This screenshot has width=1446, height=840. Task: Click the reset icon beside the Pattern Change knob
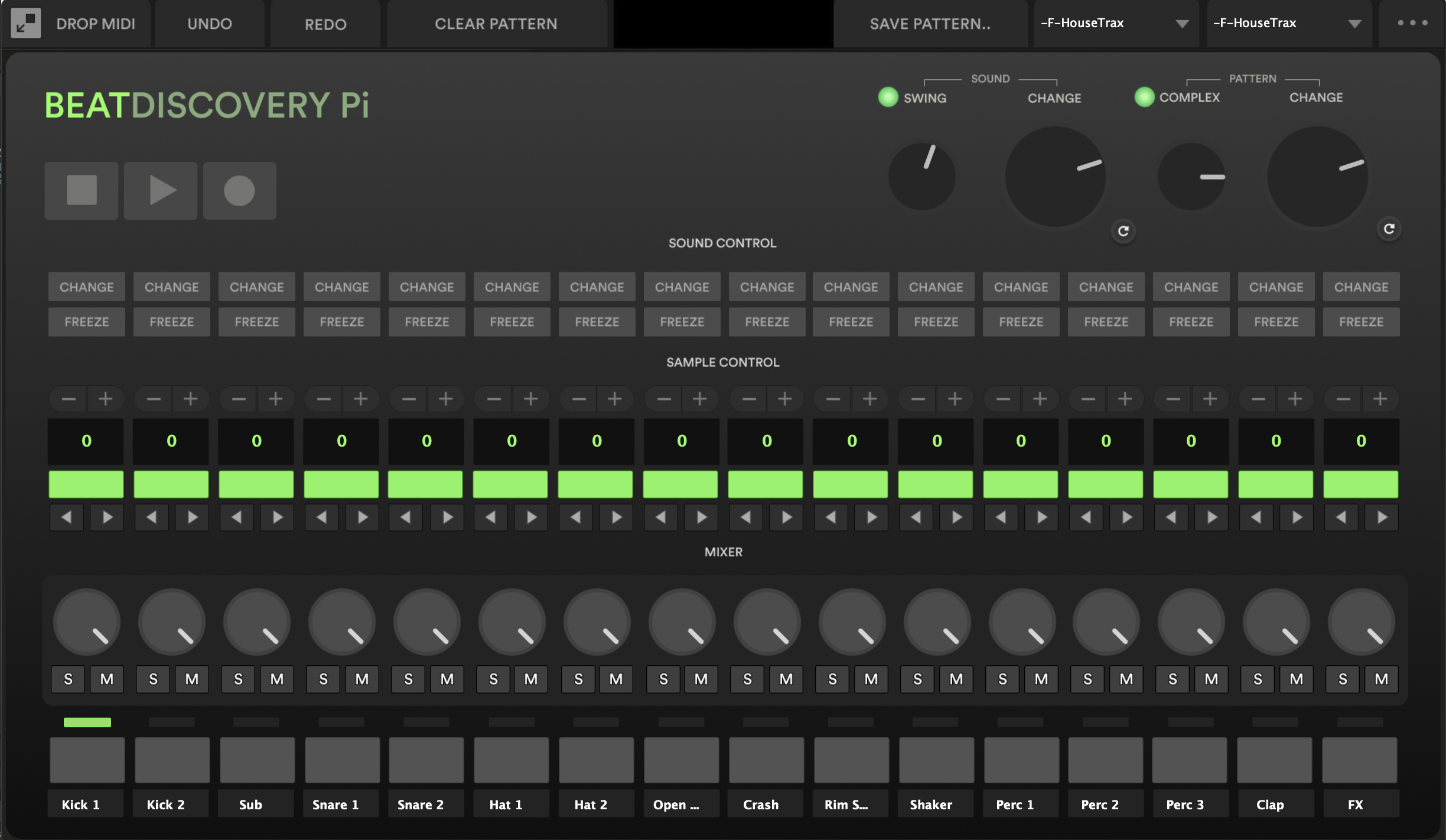tap(1389, 229)
